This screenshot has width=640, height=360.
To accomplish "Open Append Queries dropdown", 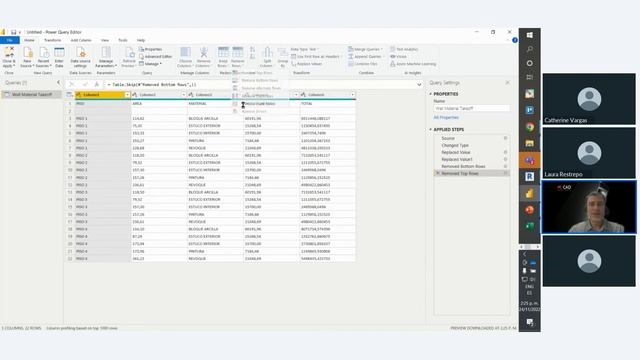I will pos(365,57).
